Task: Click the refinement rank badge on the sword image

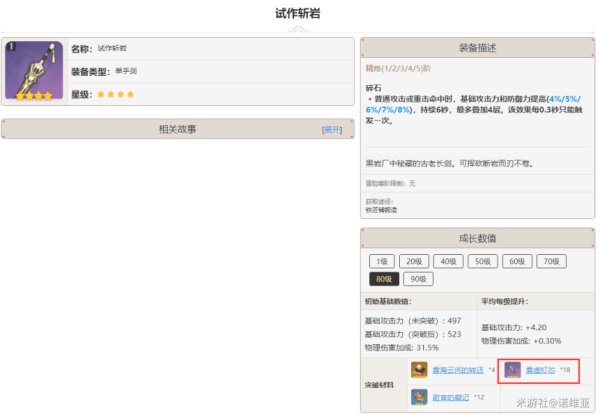Action: [10, 46]
